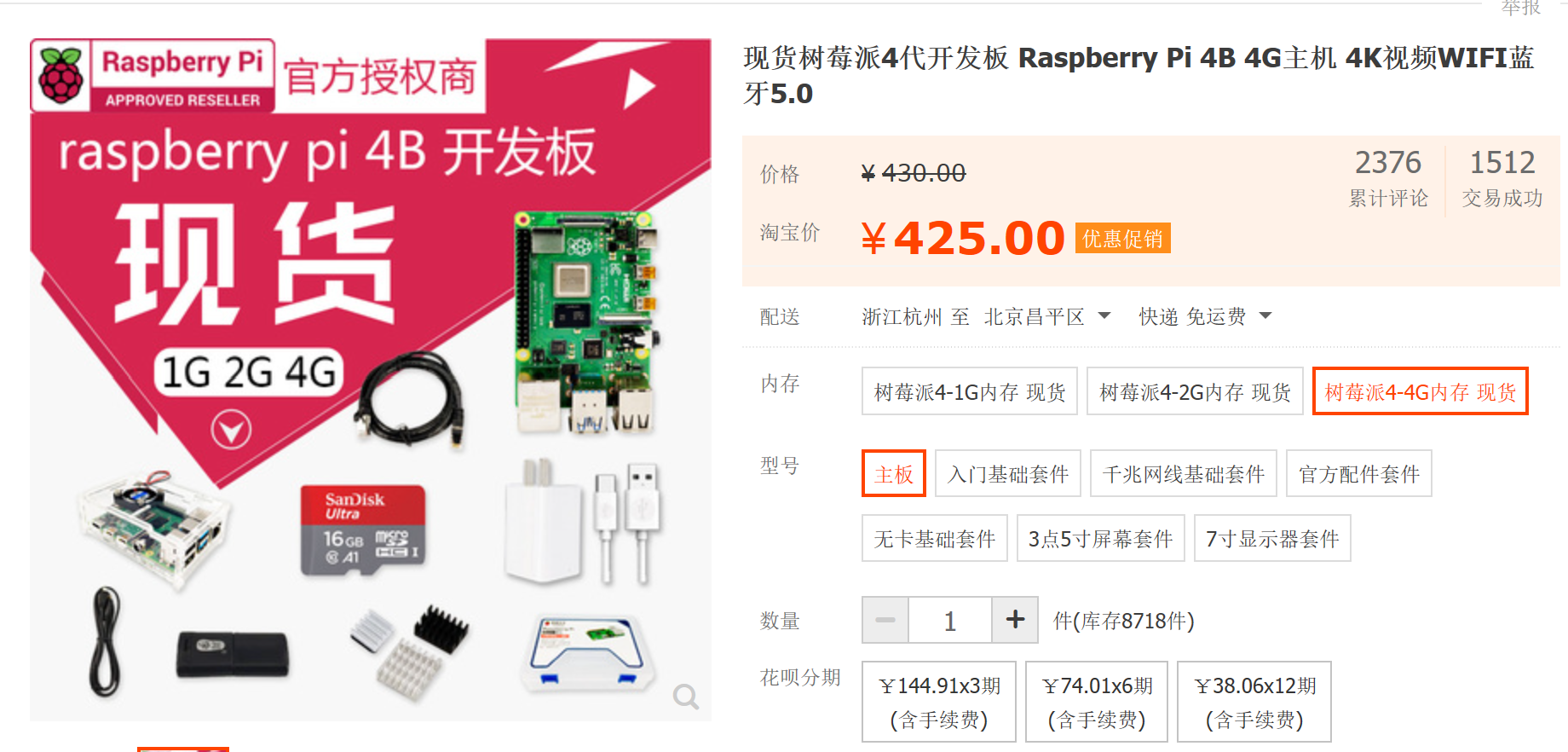
Task: Choose the 官方配件套件 model
Action: coord(1359,473)
